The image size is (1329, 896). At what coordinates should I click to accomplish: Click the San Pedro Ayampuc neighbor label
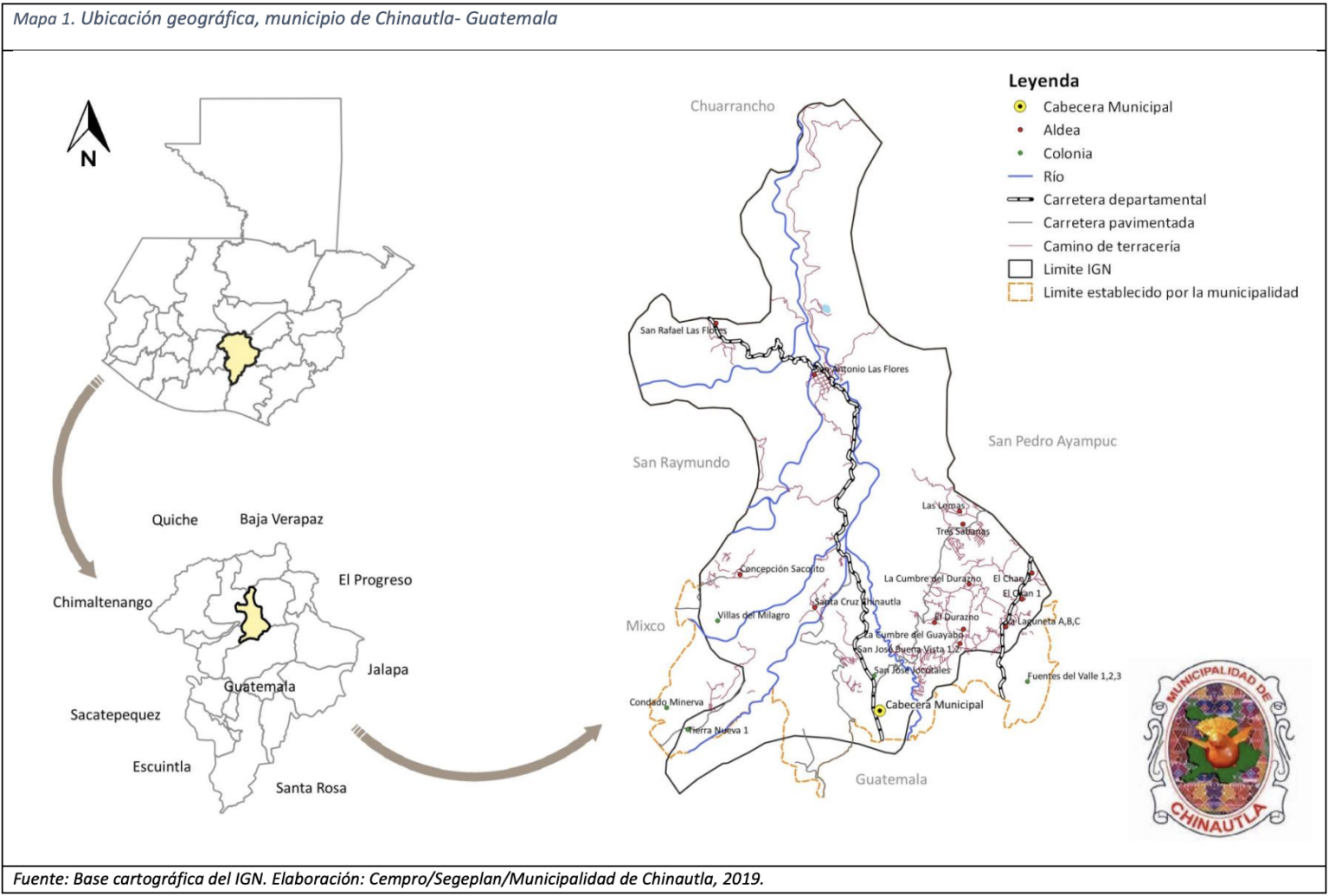click(x=1052, y=441)
